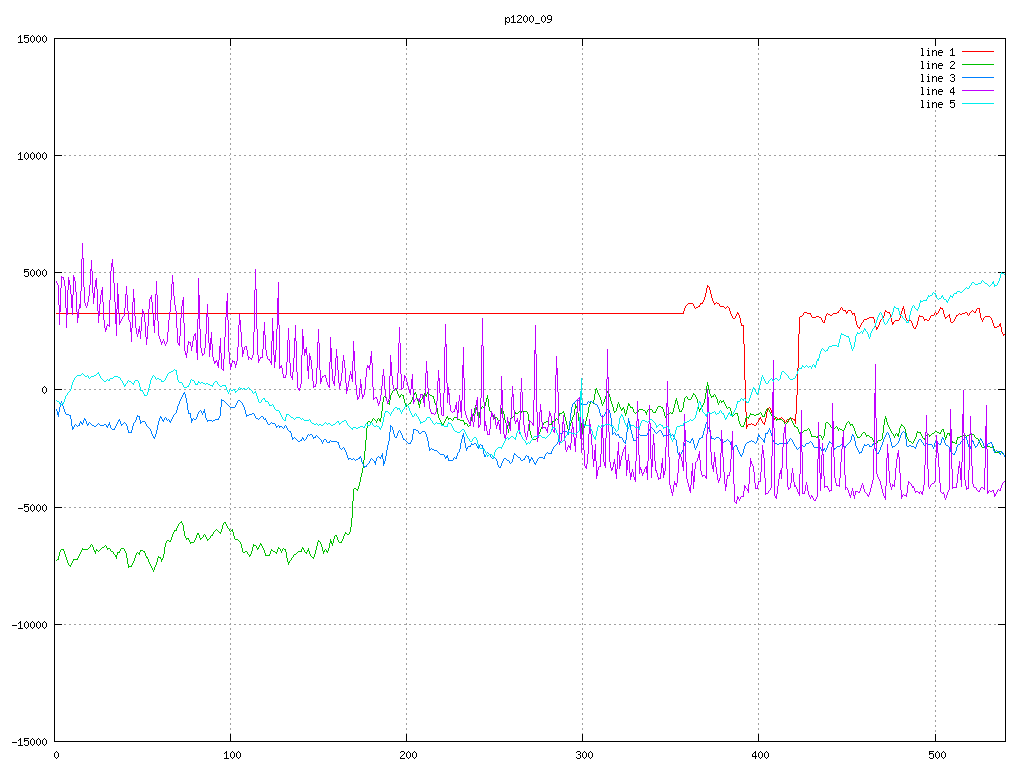1024x768 pixels.
Task: Click the 5000 y-axis tick label
Action: 34,273
